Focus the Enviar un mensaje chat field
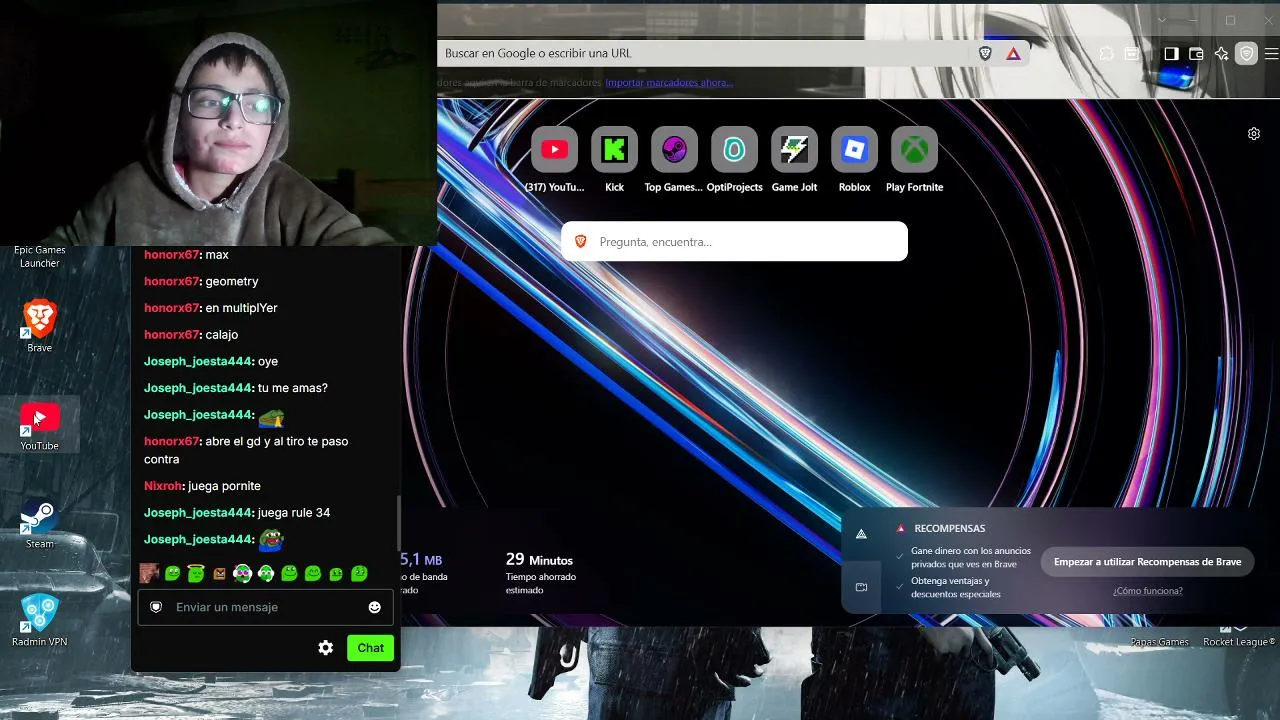1280x720 pixels. (265, 607)
